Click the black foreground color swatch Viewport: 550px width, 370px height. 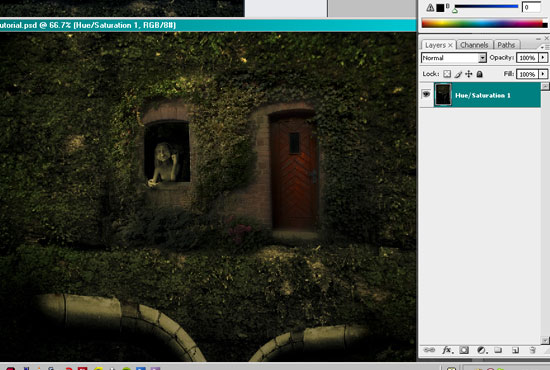coord(440,7)
